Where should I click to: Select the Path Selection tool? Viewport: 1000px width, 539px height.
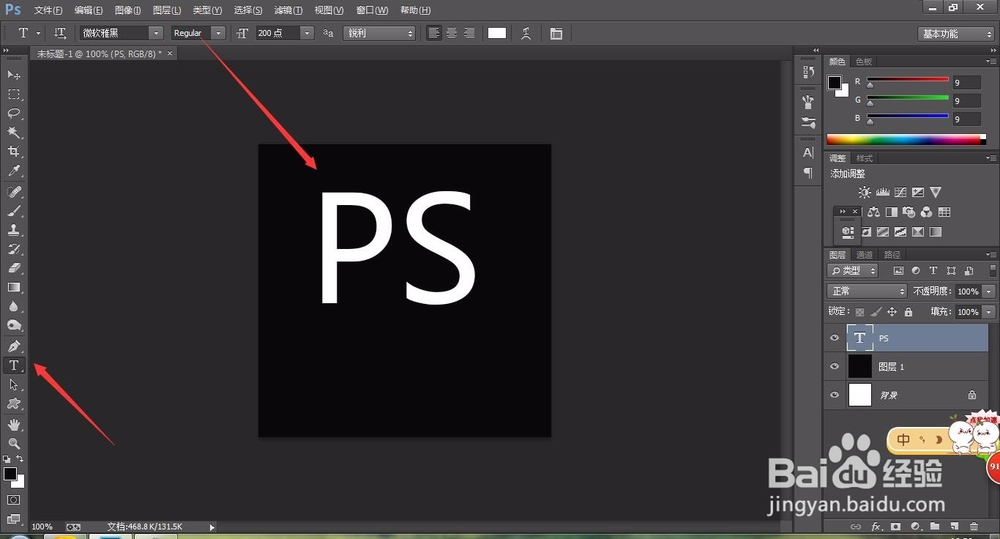13,385
